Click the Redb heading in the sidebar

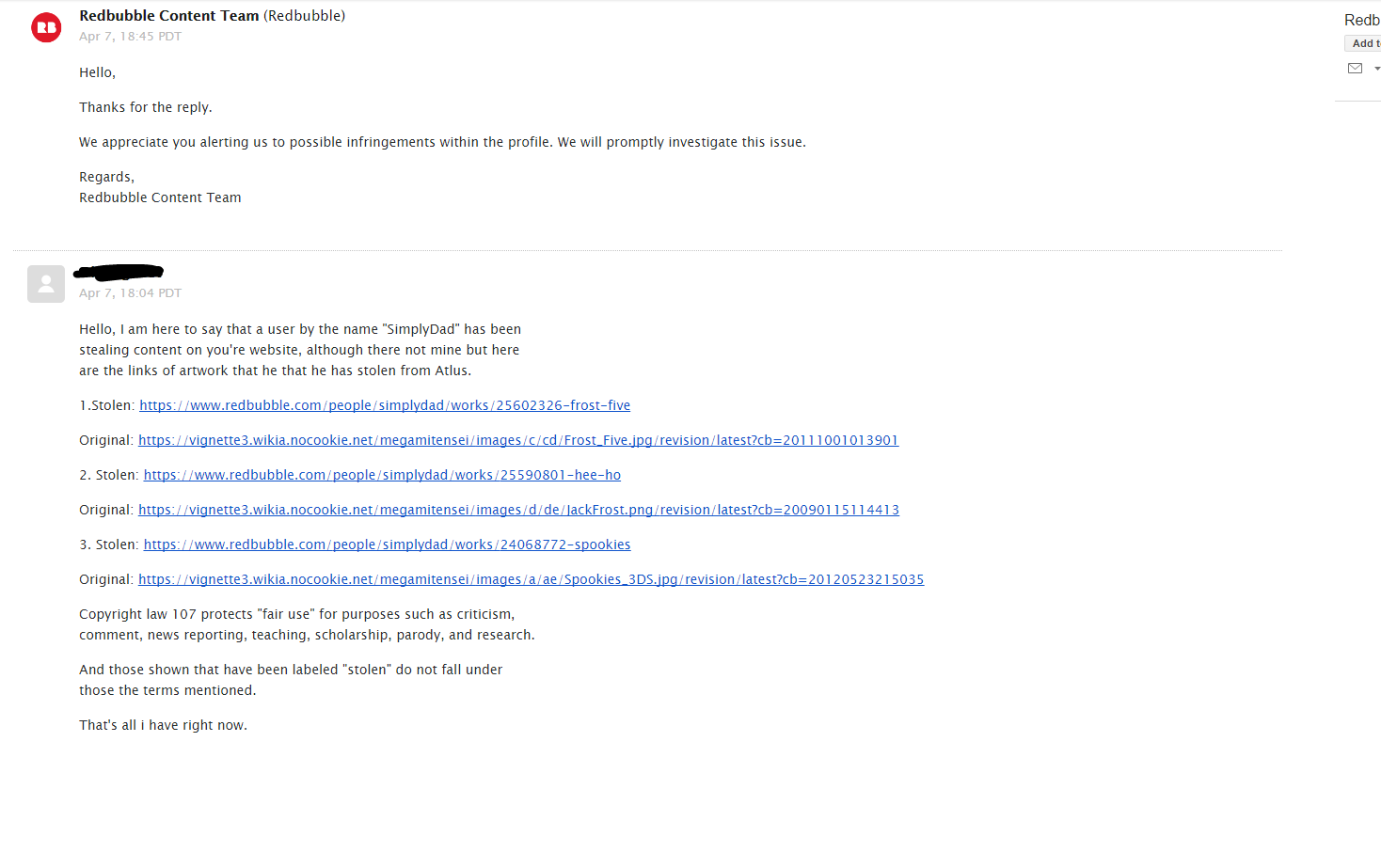coord(1361,20)
